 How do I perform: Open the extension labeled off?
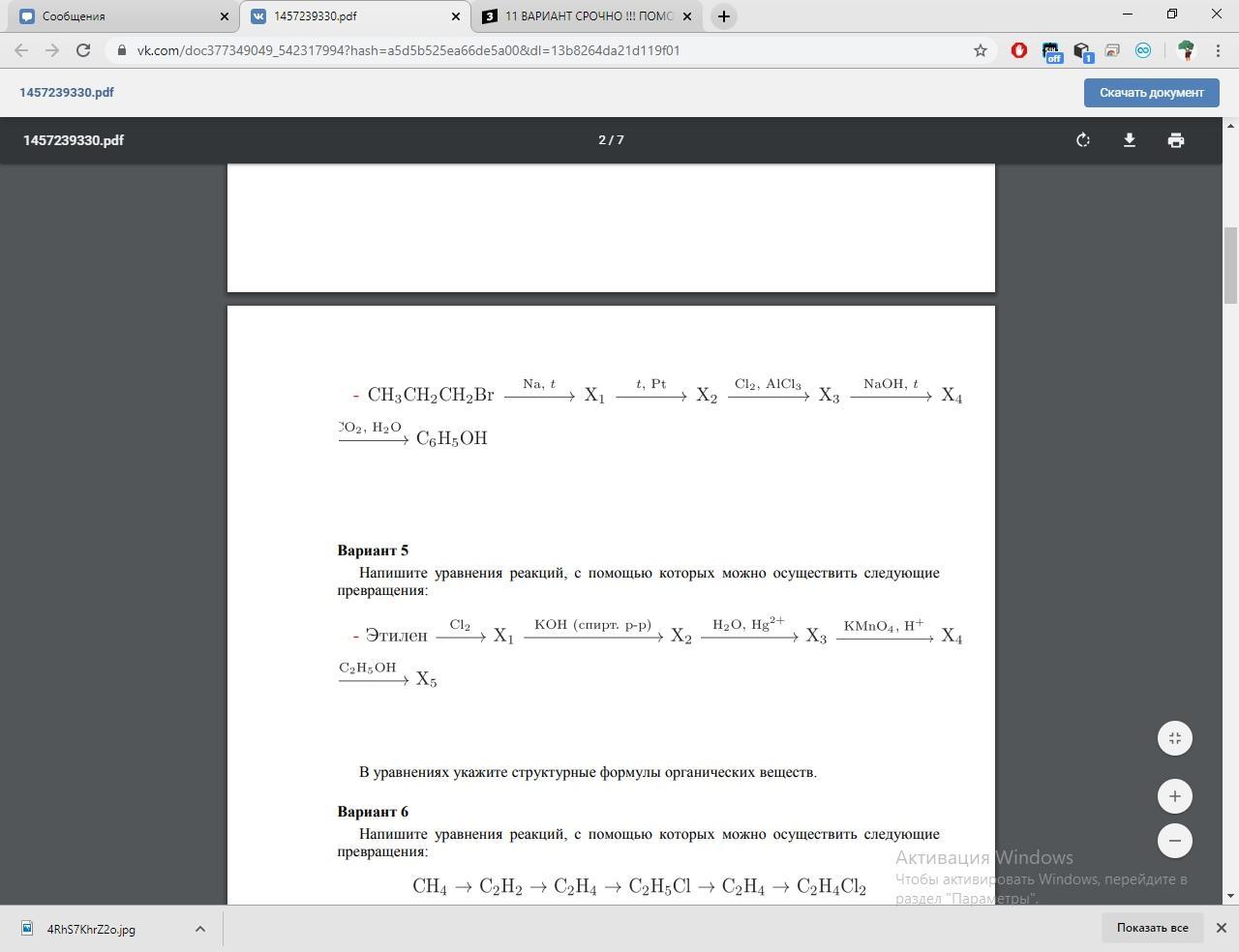click(1051, 51)
